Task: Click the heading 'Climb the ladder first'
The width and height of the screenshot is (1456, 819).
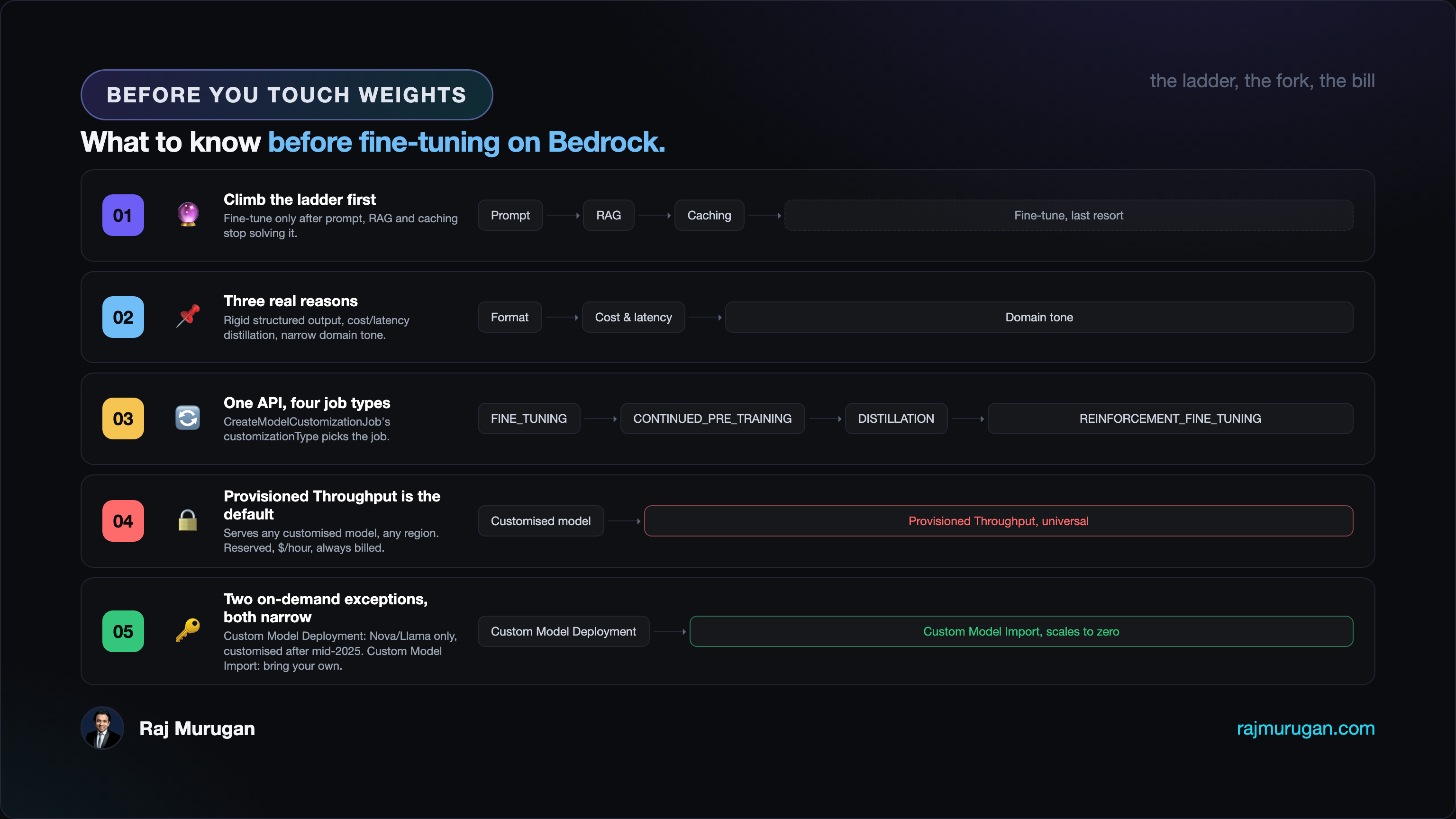Action: click(300, 200)
